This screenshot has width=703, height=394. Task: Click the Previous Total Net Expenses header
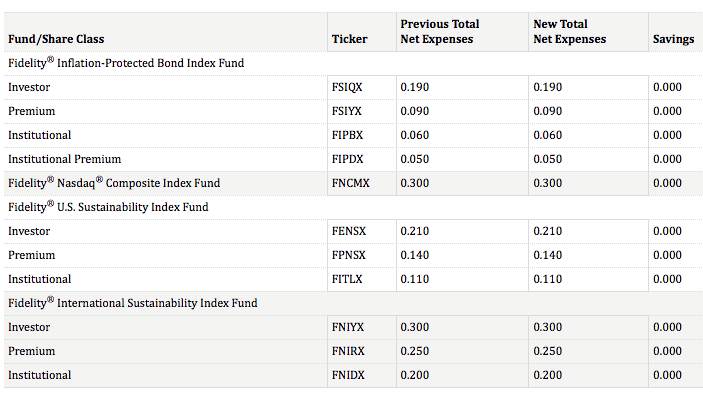pyautogui.click(x=440, y=32)
